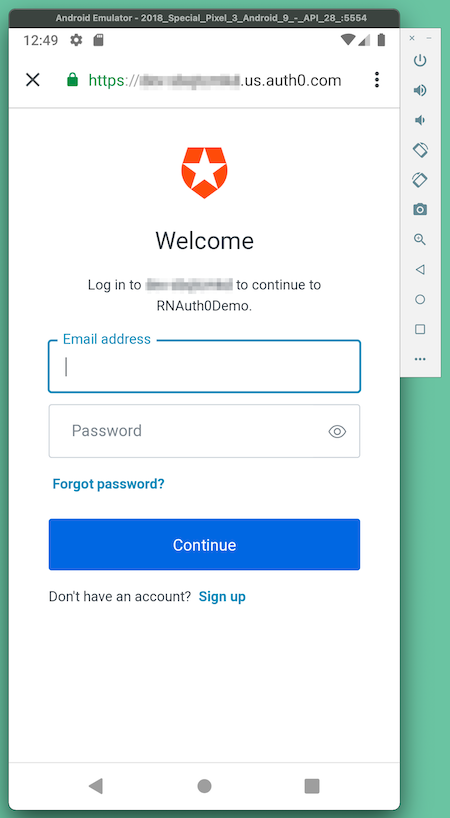This screenshot has height=818, width=450.
Task: Rotate emulator left using rotate icon
Action: [x=420, y=150]
